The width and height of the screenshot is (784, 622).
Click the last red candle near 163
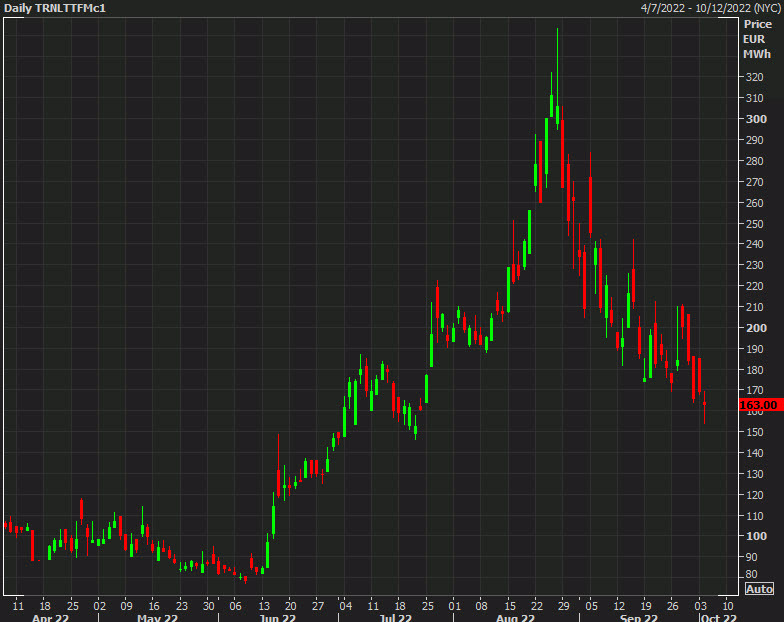coord(705,405)
